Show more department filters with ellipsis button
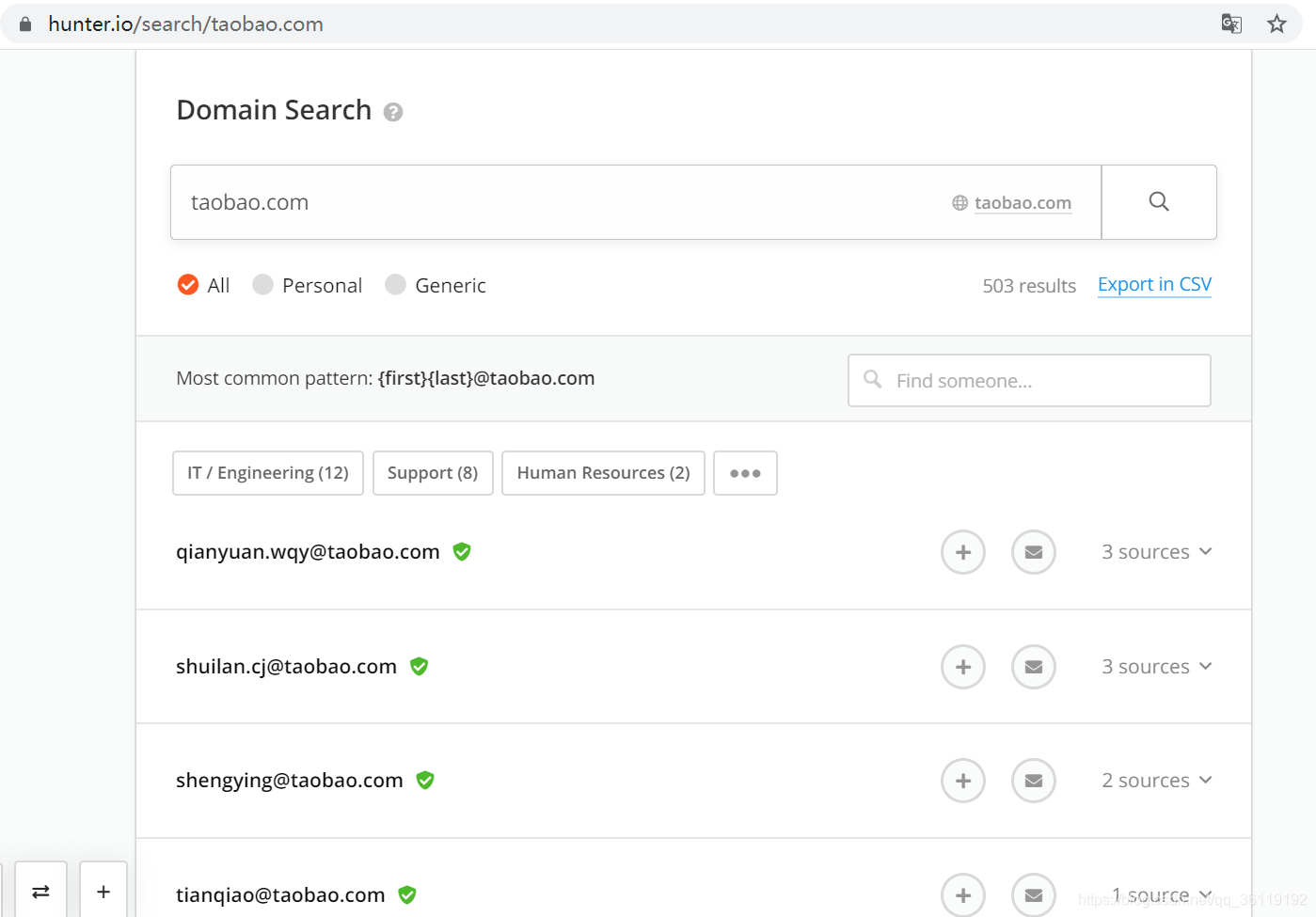The width and height of the screenshot is (1316, 917). click(x=745, y=473)
